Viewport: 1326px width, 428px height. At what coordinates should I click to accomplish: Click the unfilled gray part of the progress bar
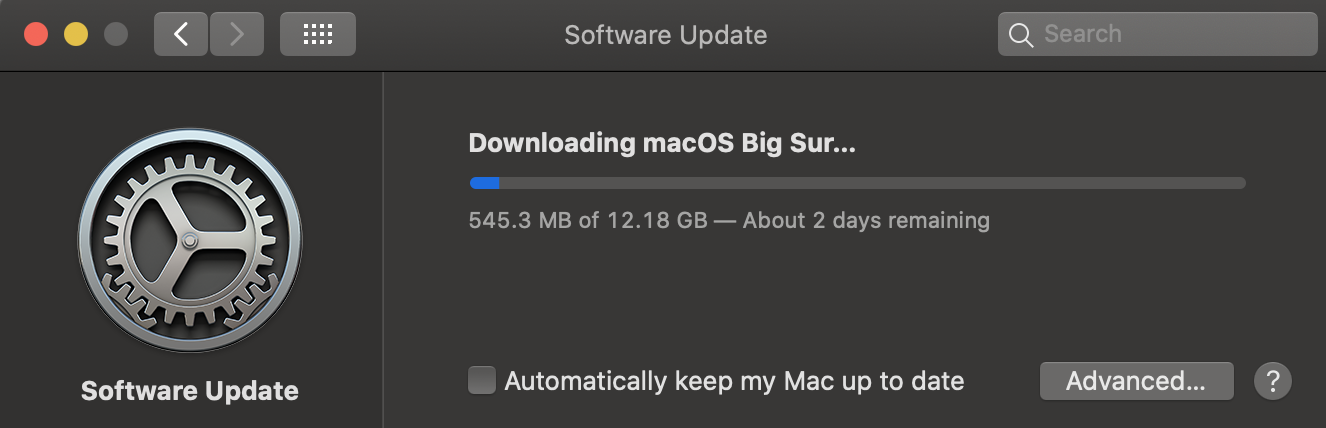pos(870,183)
